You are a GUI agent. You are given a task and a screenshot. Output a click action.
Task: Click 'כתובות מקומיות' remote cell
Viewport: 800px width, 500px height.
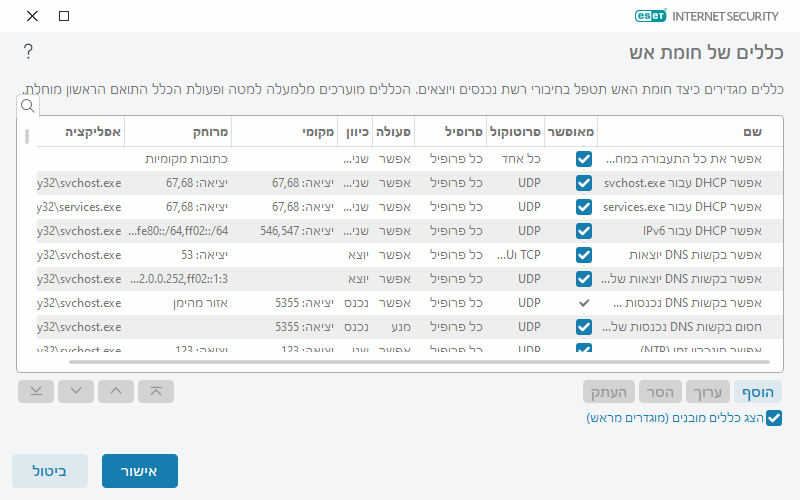click(x=186, y=159)
